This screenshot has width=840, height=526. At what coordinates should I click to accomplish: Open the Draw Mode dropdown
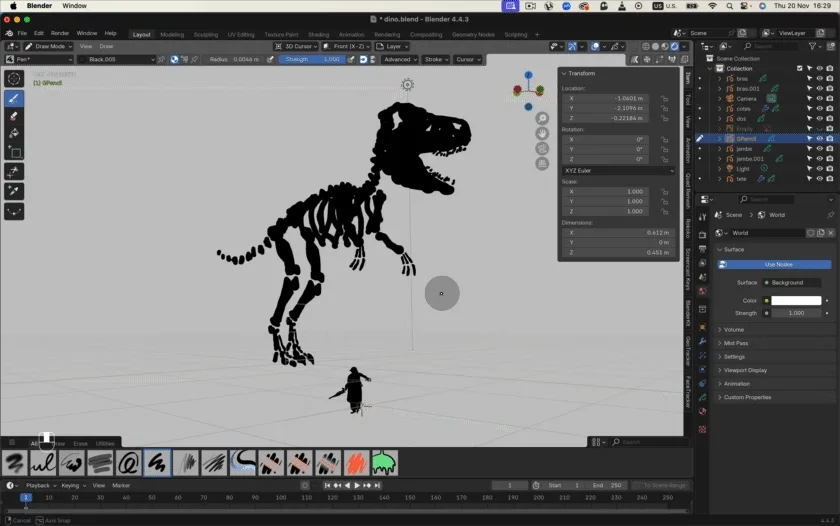click(47, 46)
